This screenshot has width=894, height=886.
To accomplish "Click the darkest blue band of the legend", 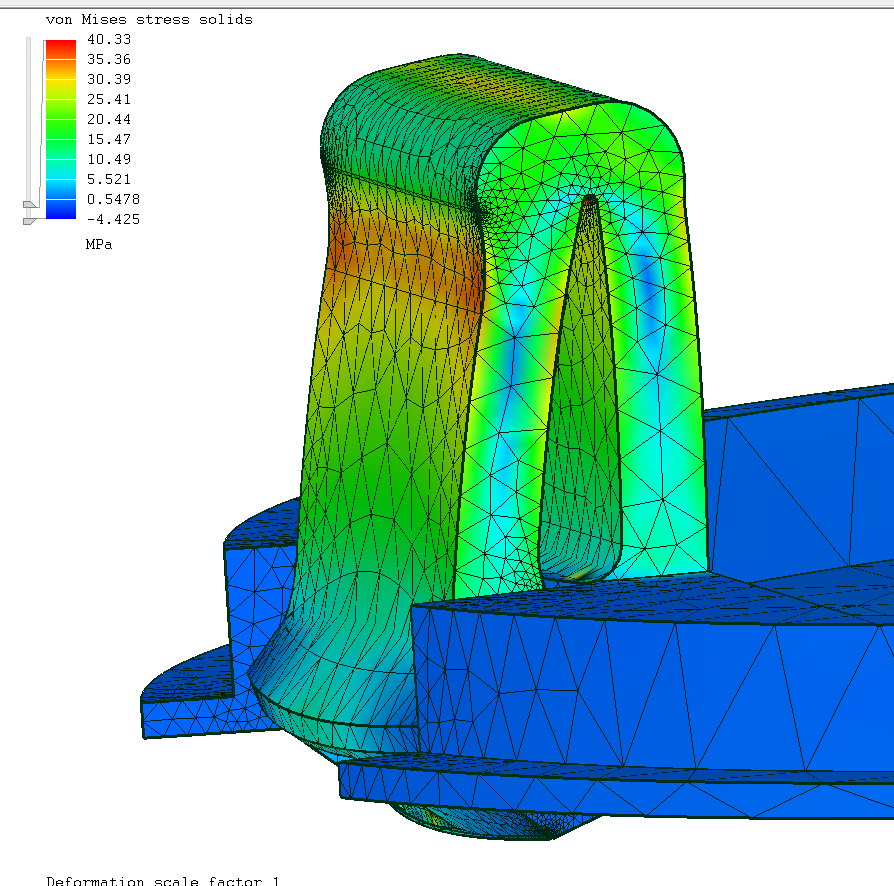I will click(x=60, y=209).
